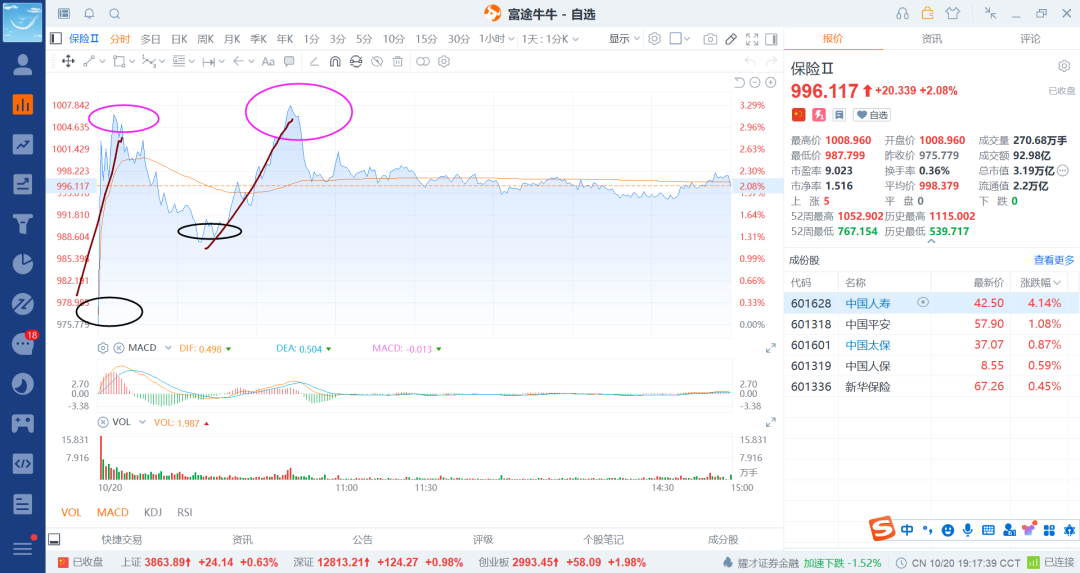Image resolution: width=1080 pixels, height=573 pixels.
Task: Open 中国平安 constituent stock row
Action: tap(932, 324)
